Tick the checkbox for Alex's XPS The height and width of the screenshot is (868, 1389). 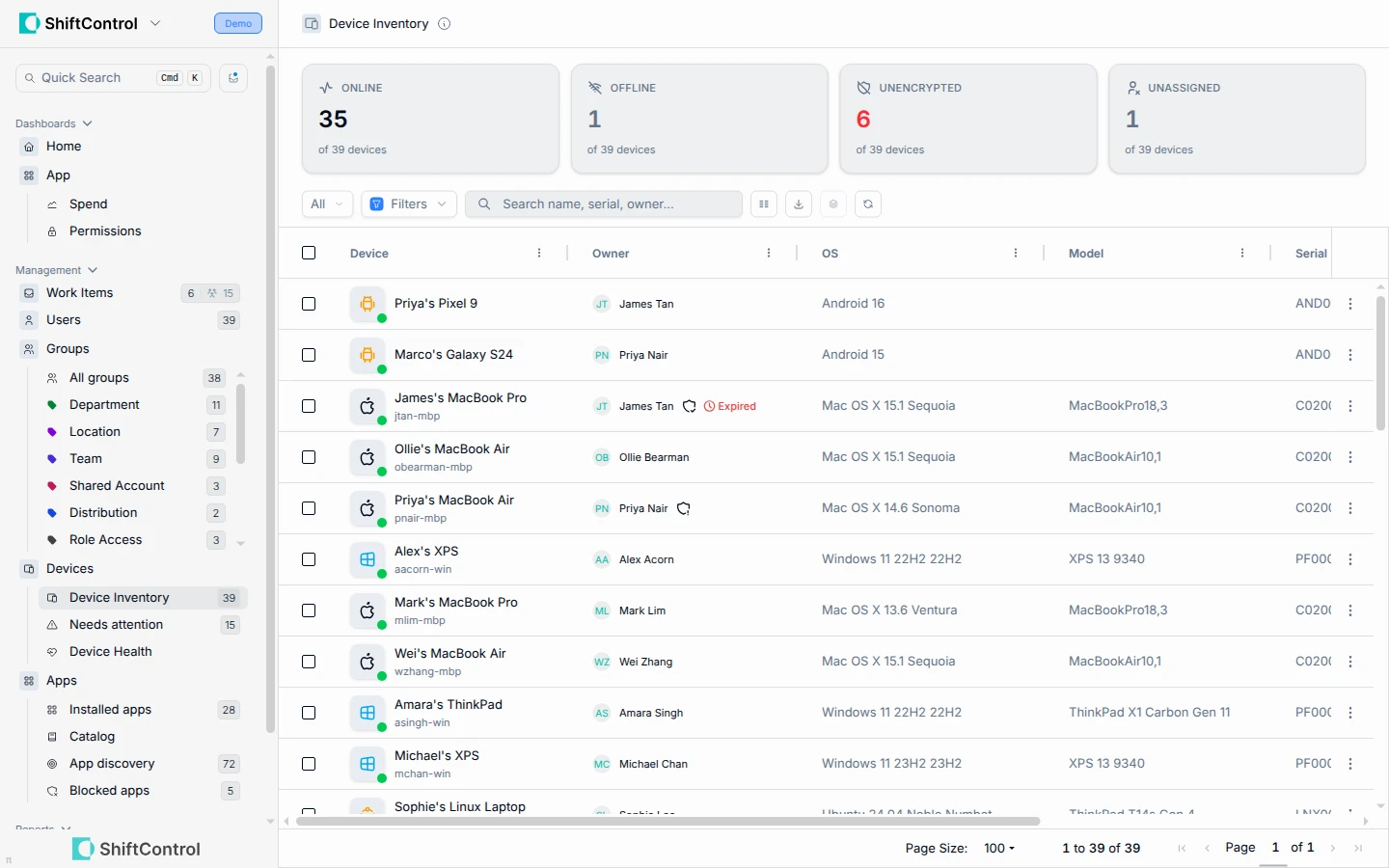(x=309, y=559)
